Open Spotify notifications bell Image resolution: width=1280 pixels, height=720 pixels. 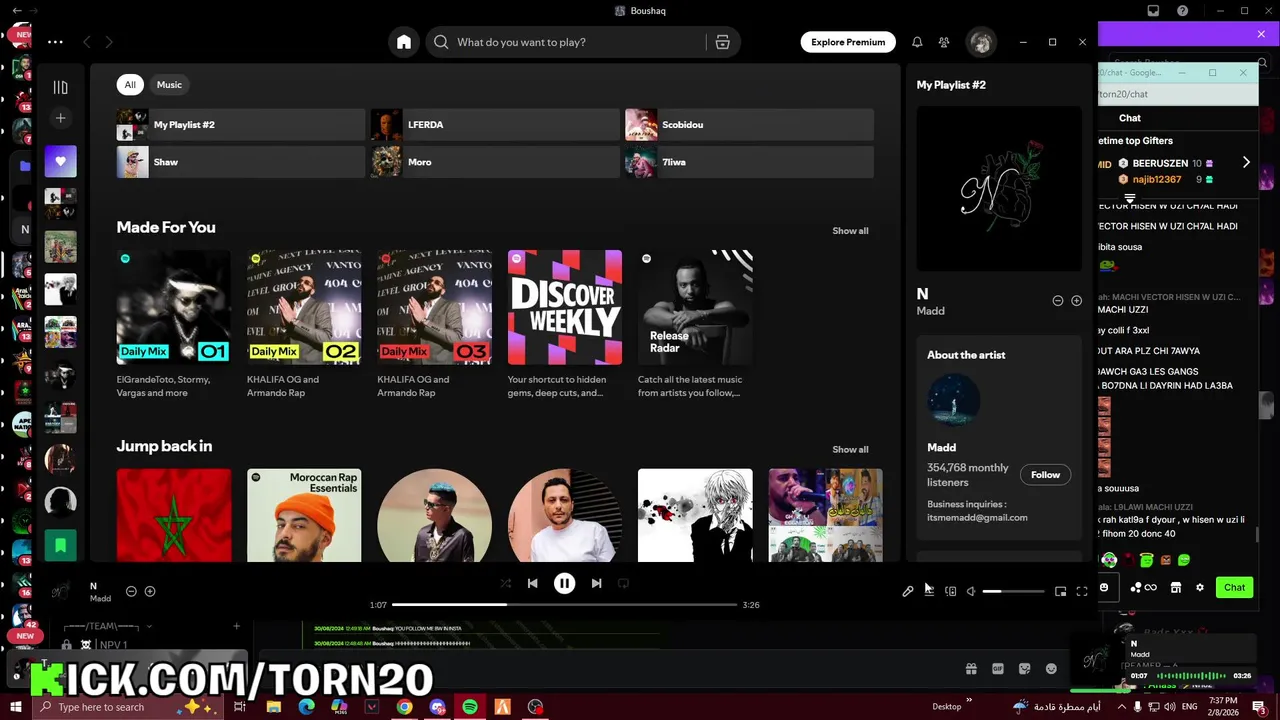pos(917,42)
